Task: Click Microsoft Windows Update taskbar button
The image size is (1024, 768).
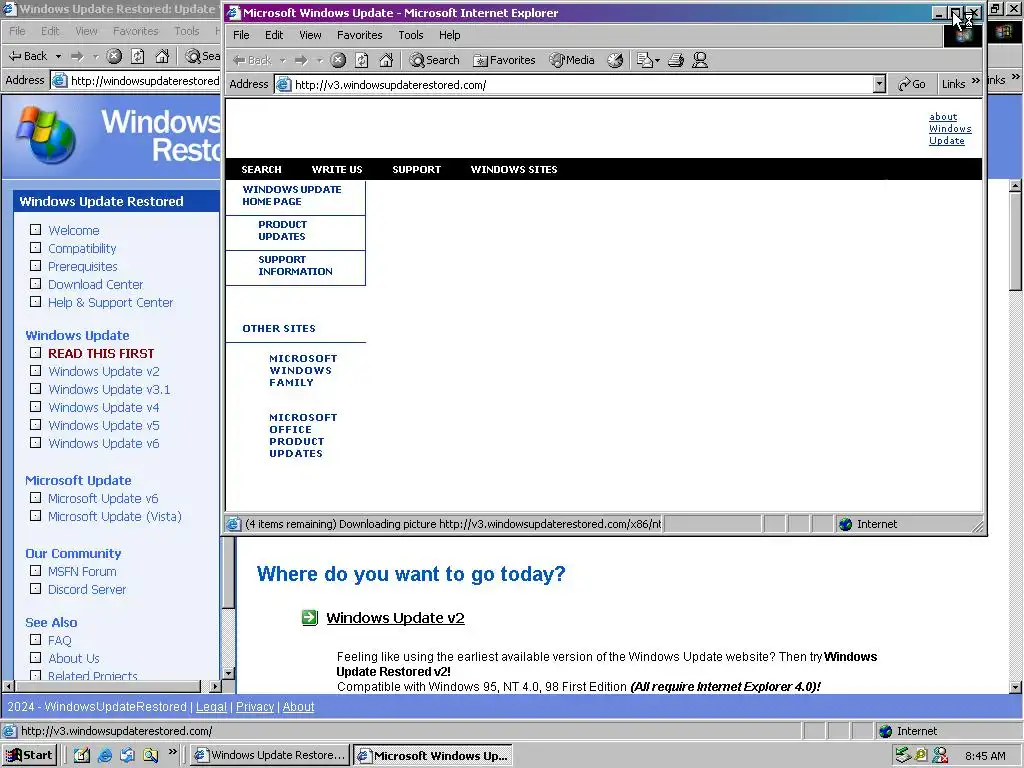Action: coord(433,755)
